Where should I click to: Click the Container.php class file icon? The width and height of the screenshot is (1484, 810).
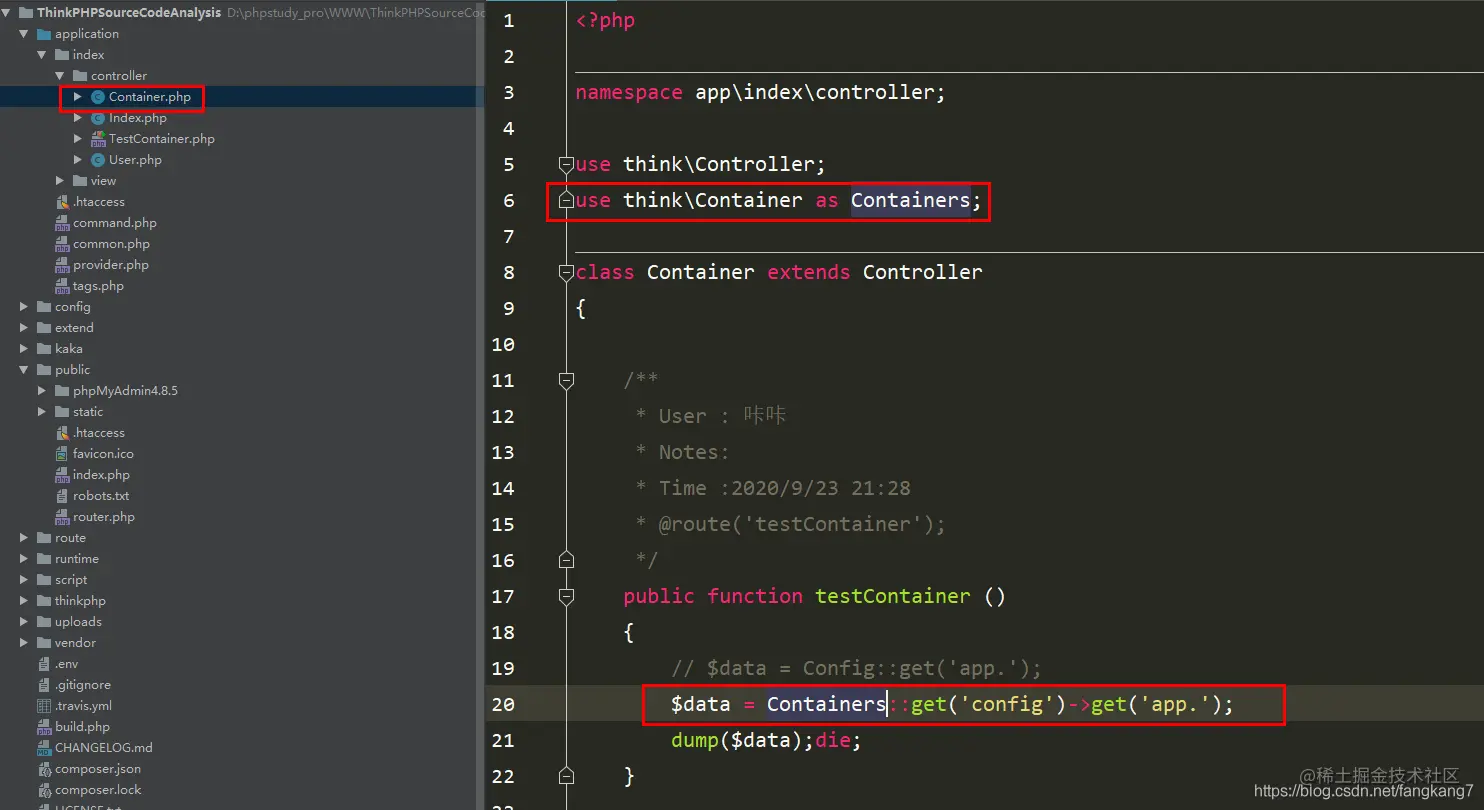point(97,97)
